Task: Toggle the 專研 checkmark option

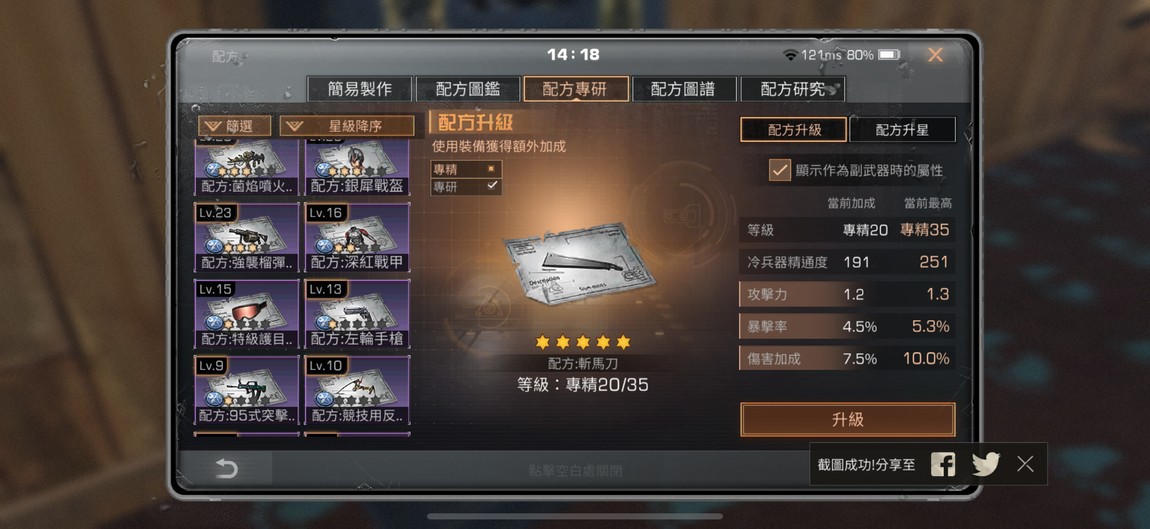Action: pyautogui.click(x=491, y=186)
